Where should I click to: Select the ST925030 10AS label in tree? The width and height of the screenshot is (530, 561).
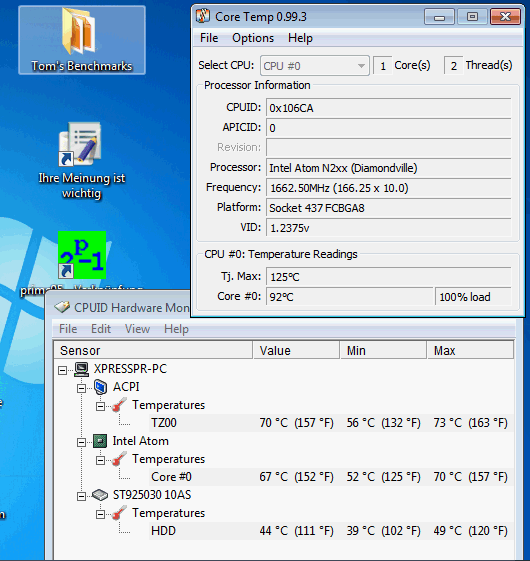(x=152, y=495)
